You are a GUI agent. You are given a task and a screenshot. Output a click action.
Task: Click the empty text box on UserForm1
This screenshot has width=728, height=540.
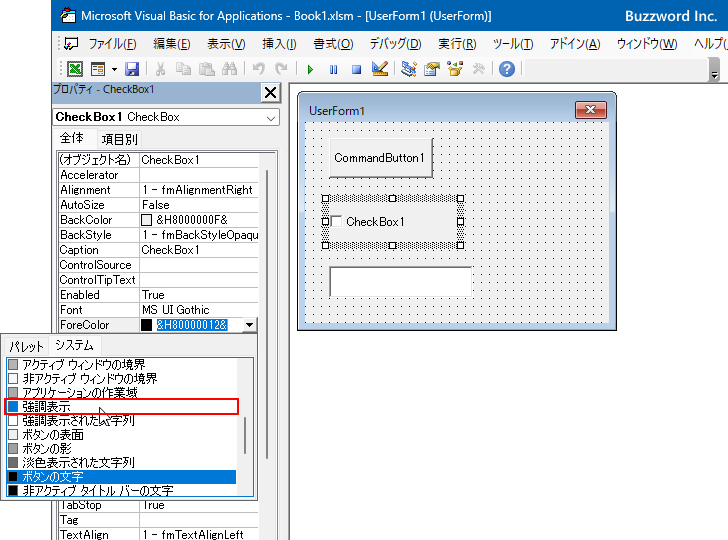tap(401, 281)
